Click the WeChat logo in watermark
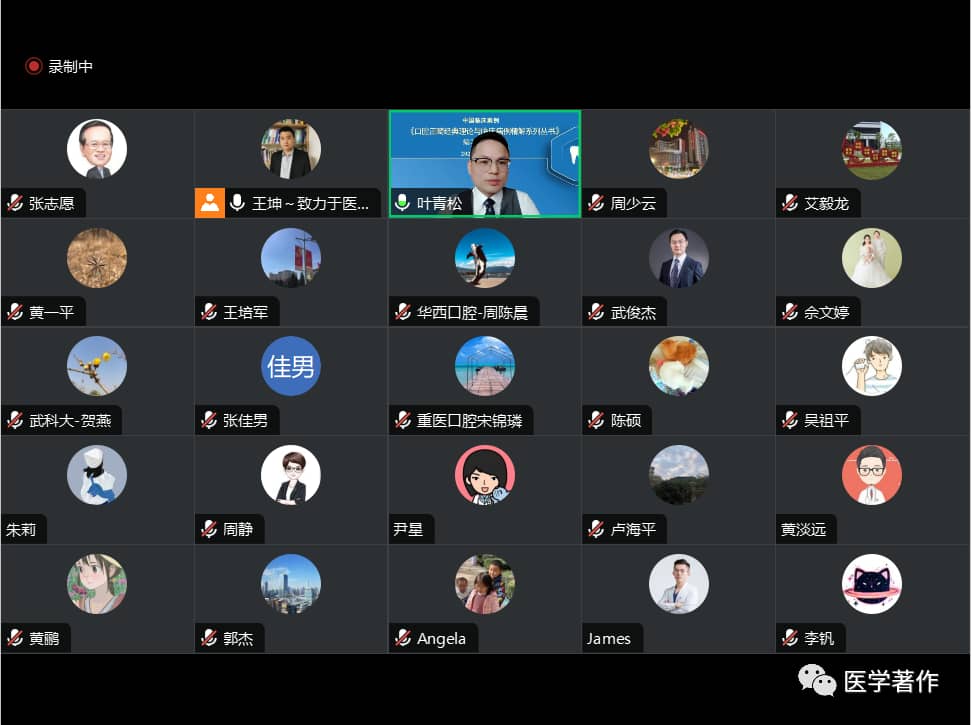Viewport: 971px width, 725px height. coord(817,680)
